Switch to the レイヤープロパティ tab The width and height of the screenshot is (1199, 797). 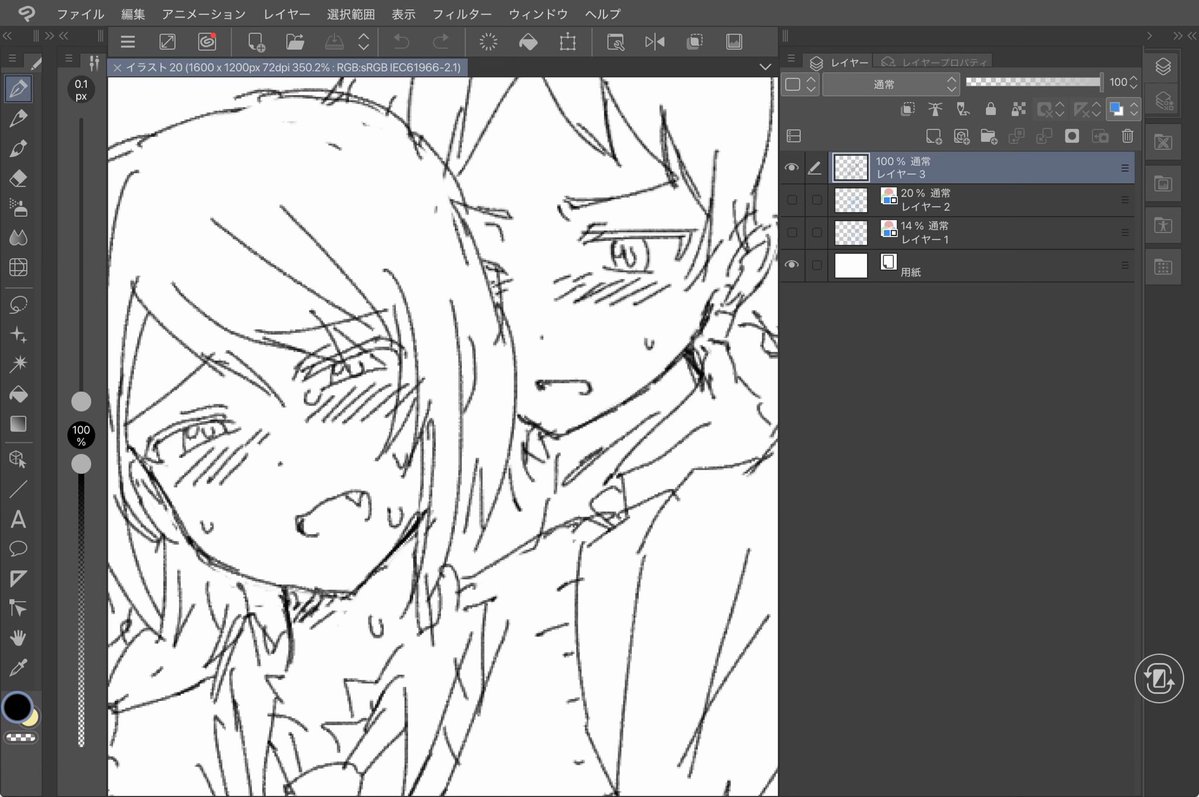[x=934, y=62]
